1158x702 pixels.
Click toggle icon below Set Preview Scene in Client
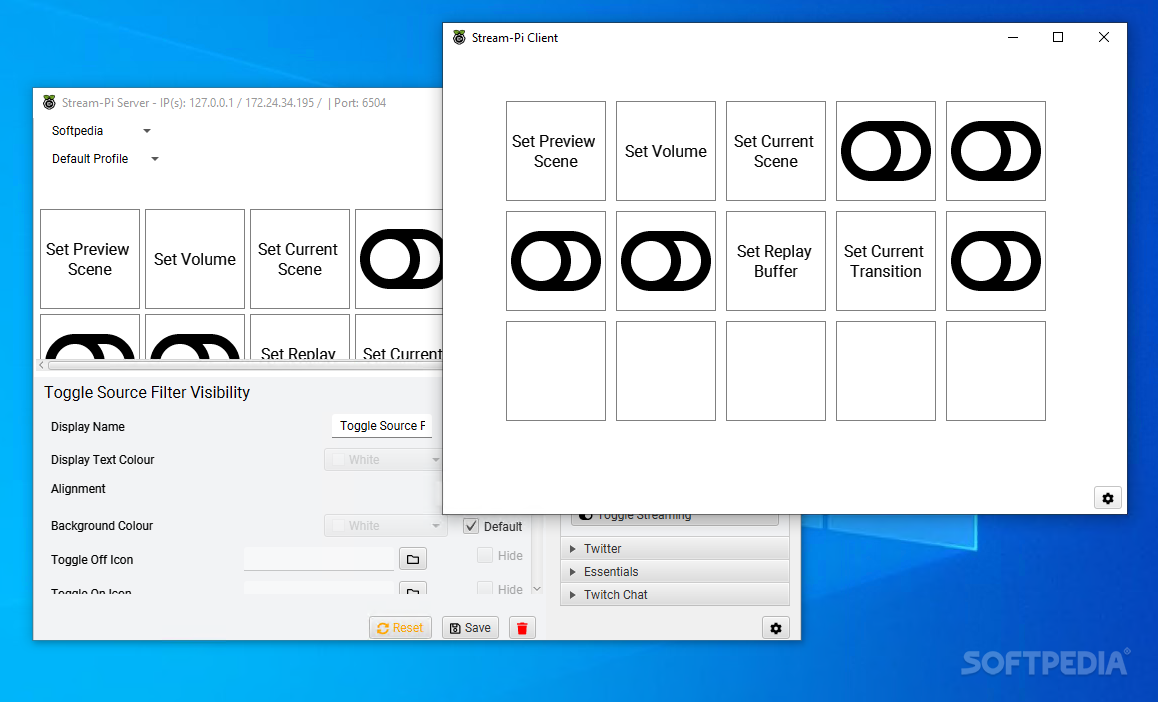[555, 261]
